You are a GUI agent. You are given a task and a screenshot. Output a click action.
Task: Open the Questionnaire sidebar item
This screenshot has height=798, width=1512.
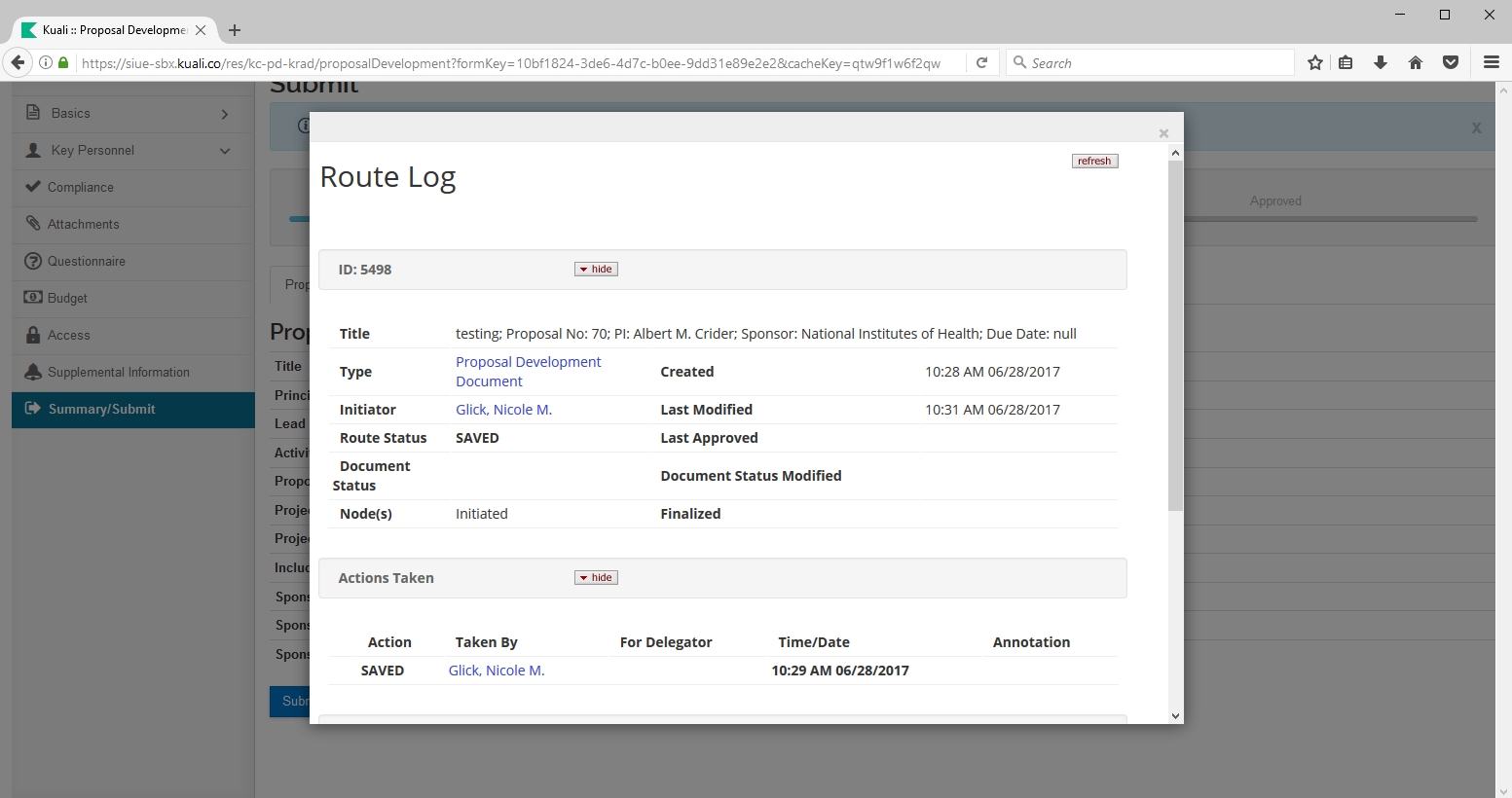click(x=86, y=262)
